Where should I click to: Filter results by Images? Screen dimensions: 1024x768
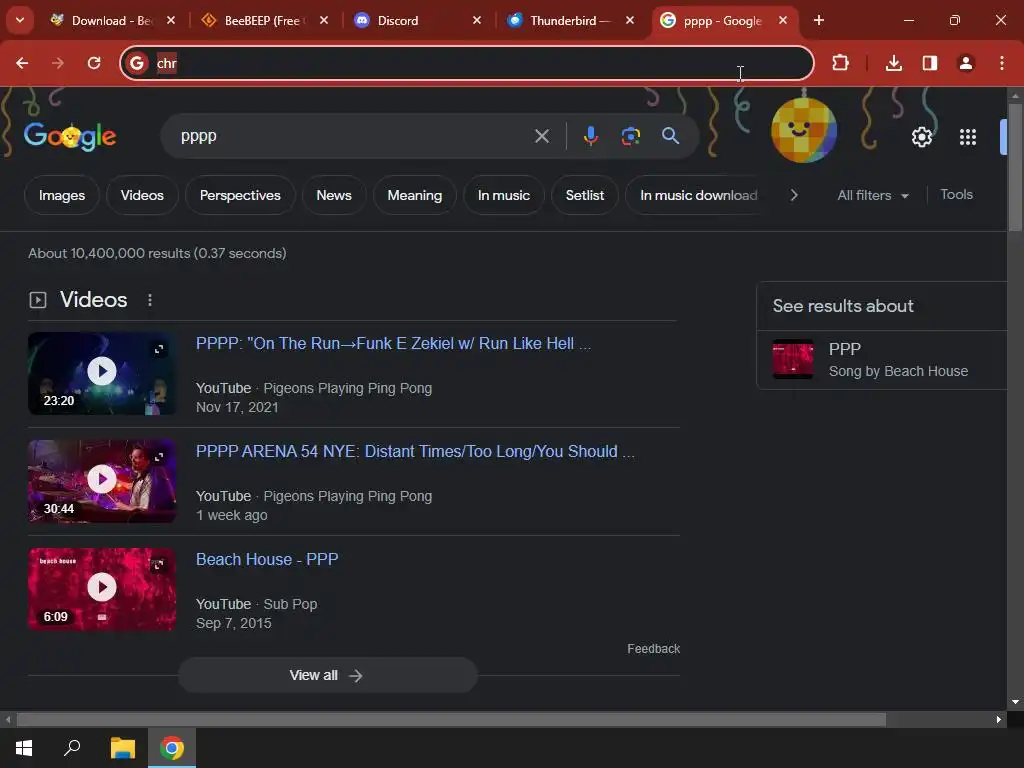tap(61, 195)
